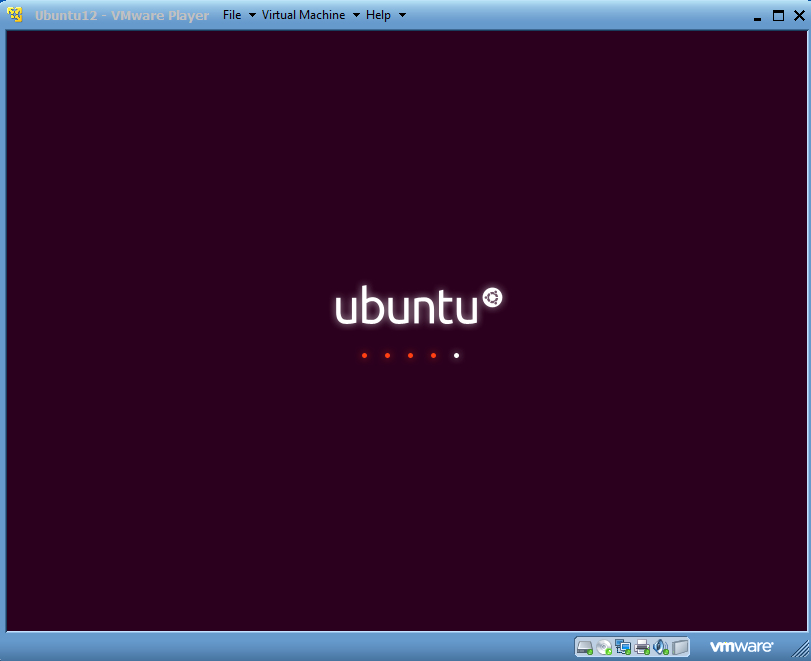Open the Help menu

(x=378, y=15)
